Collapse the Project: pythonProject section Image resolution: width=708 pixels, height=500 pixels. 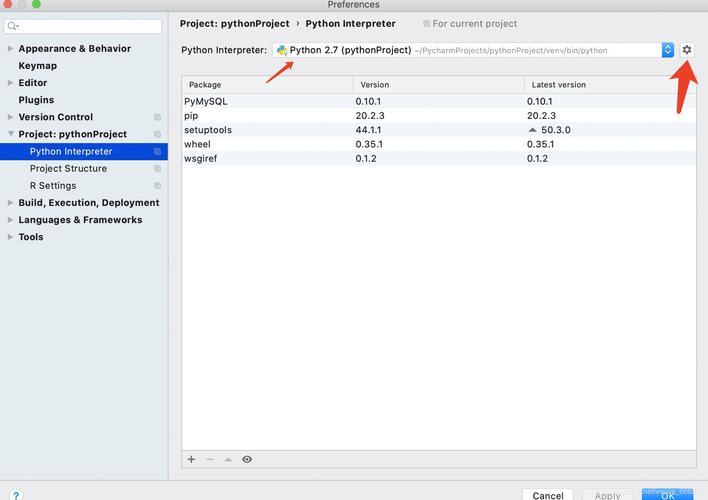[x=10, y=134]
